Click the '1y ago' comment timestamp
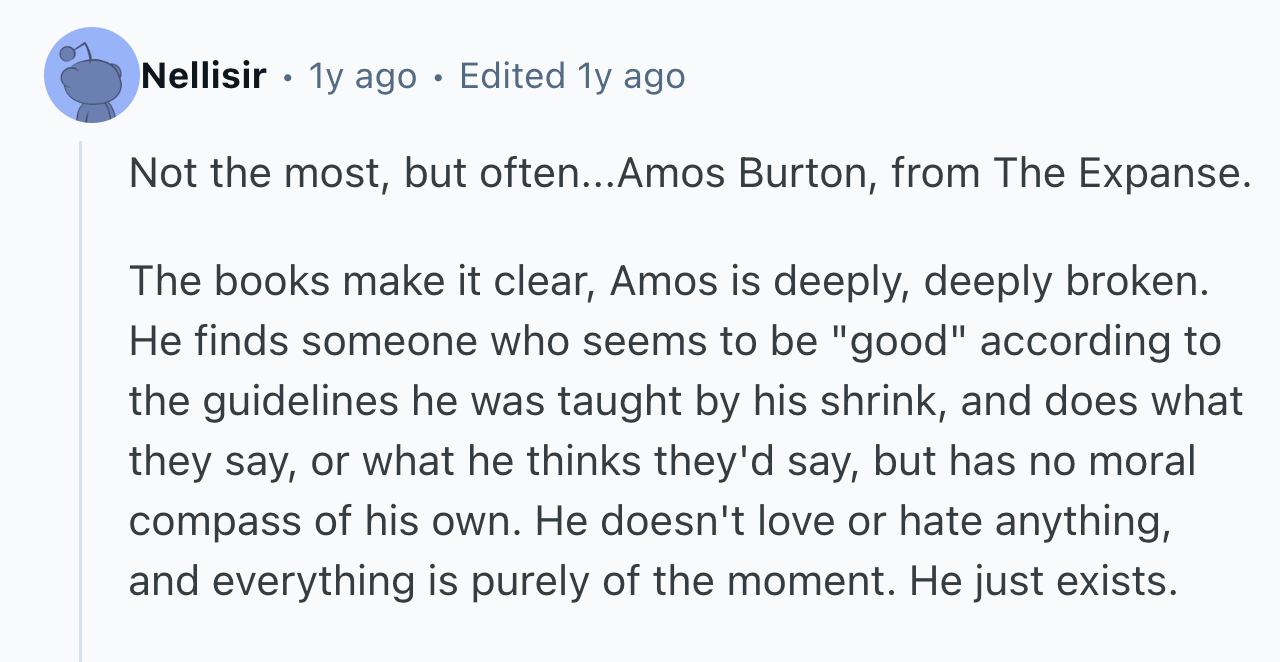1280x662 pixels. pos(362,76)
